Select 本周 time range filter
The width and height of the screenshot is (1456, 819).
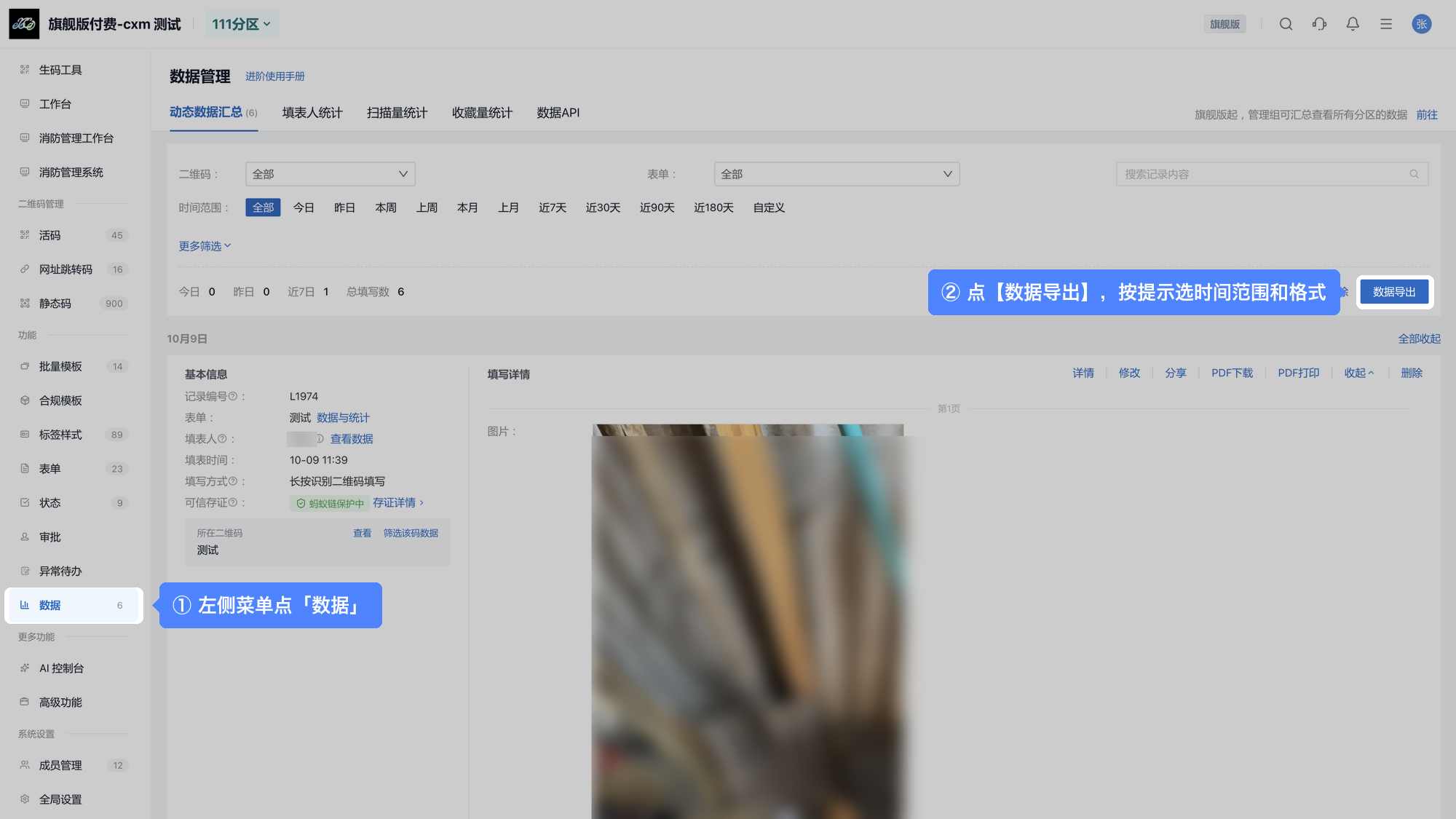tap(386, 207)
